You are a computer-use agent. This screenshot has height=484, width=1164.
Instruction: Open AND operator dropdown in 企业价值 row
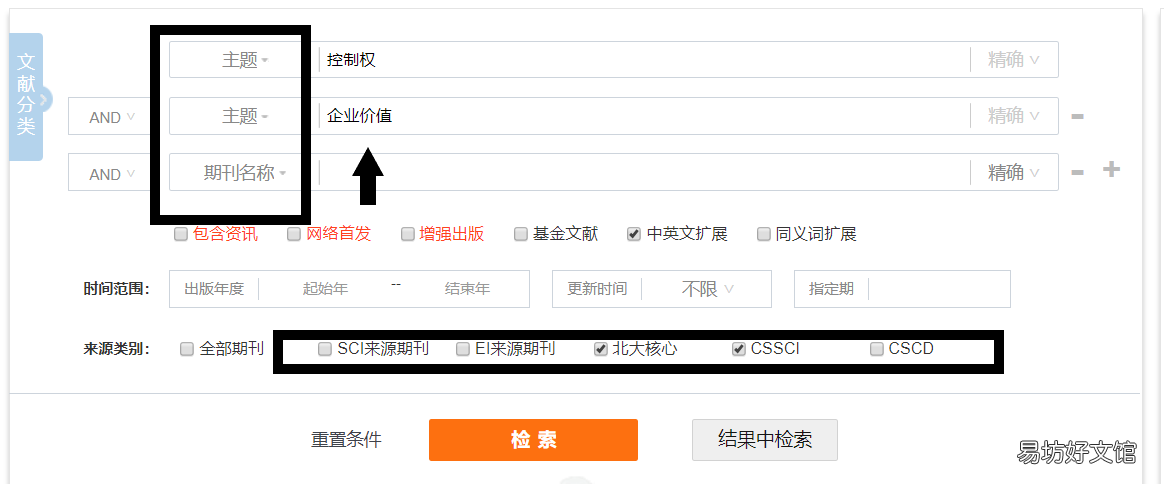(112, 117)
